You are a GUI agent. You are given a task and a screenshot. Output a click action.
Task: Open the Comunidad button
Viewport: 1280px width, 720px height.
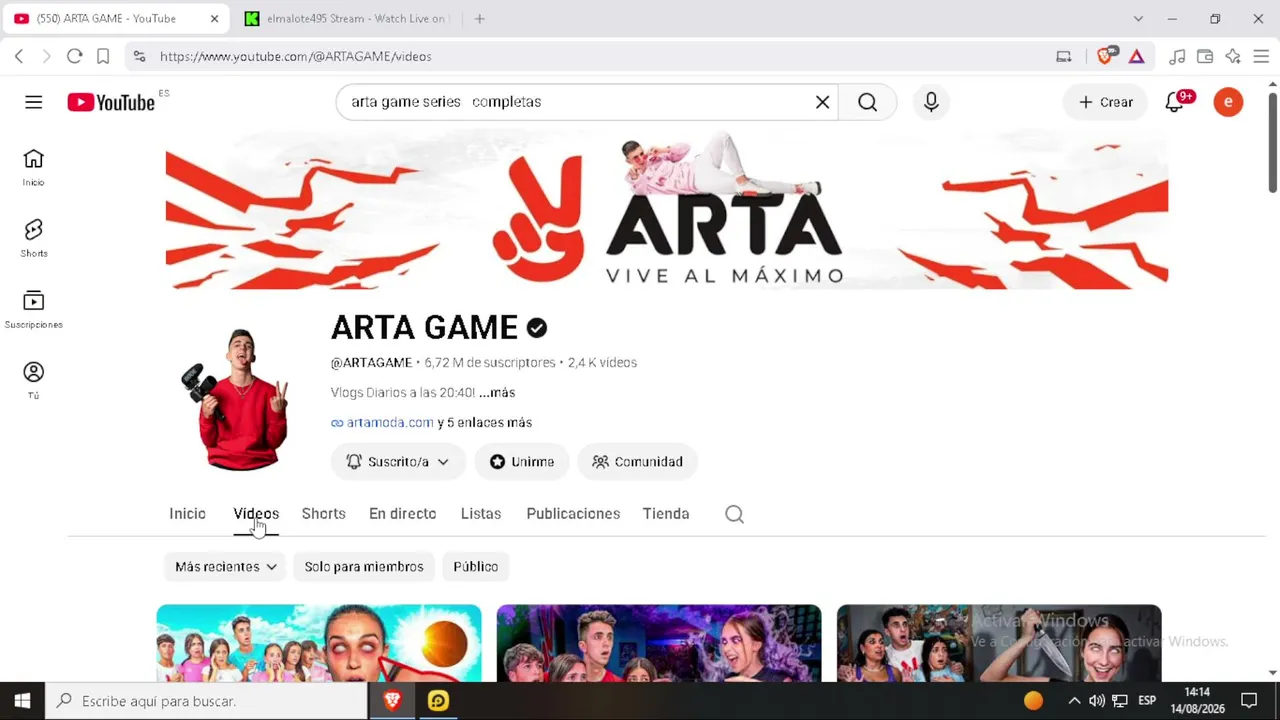pyautogui.click(x=637, y=462)
